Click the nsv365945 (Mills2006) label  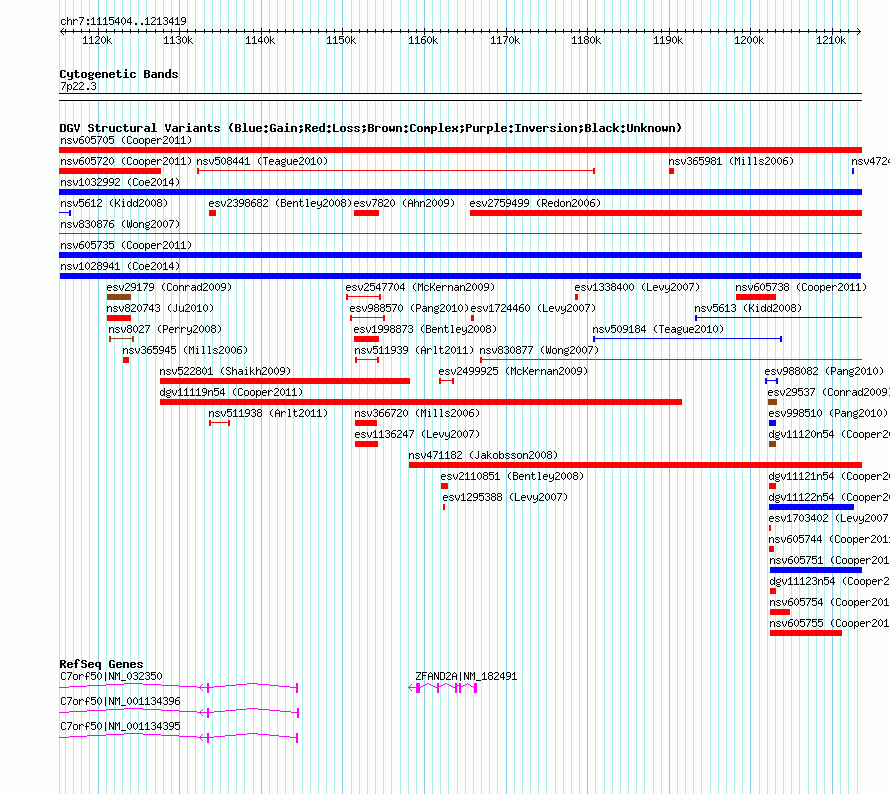pos(185,350)
